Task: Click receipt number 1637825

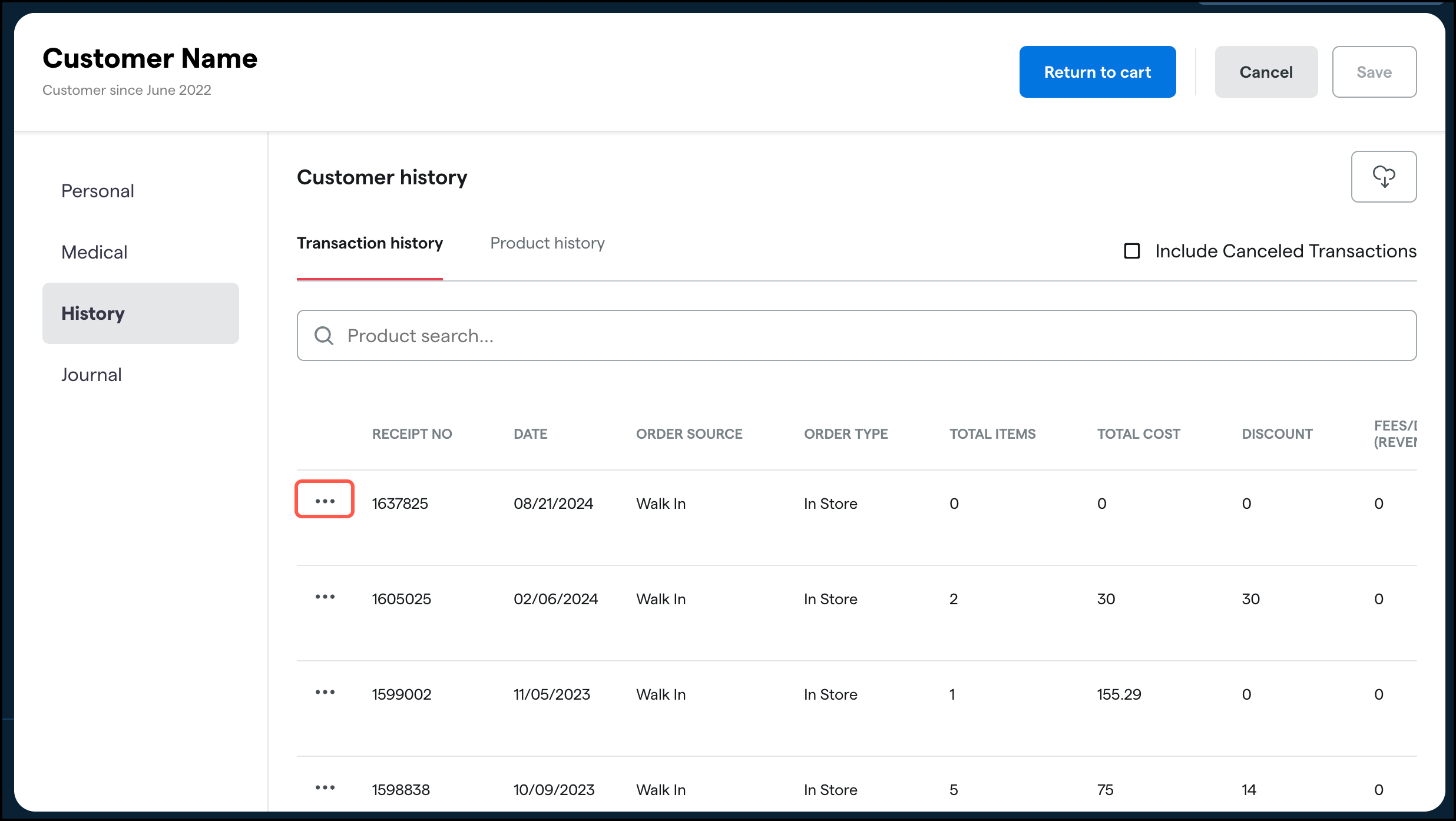Action: 400,504
